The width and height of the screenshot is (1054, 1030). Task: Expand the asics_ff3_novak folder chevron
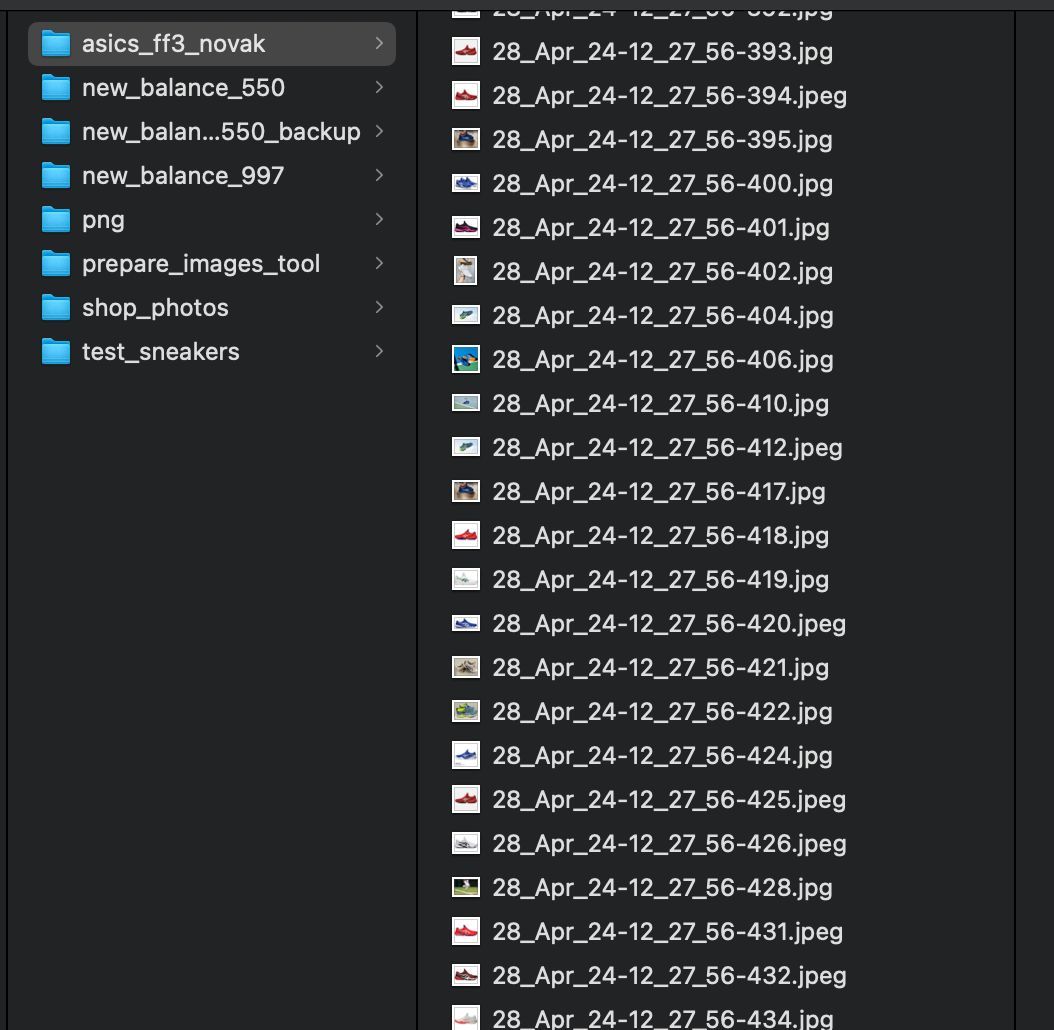pos(378,43)
